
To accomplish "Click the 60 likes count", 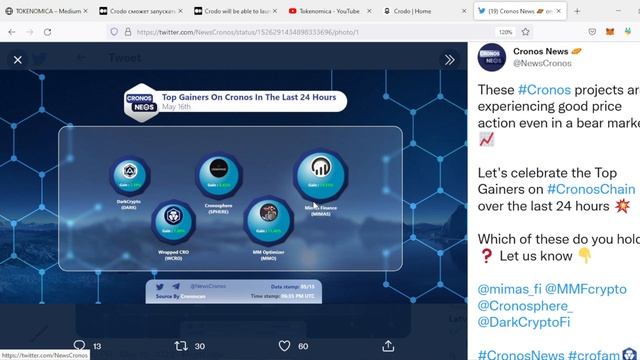I will click(x=303, y=346).
